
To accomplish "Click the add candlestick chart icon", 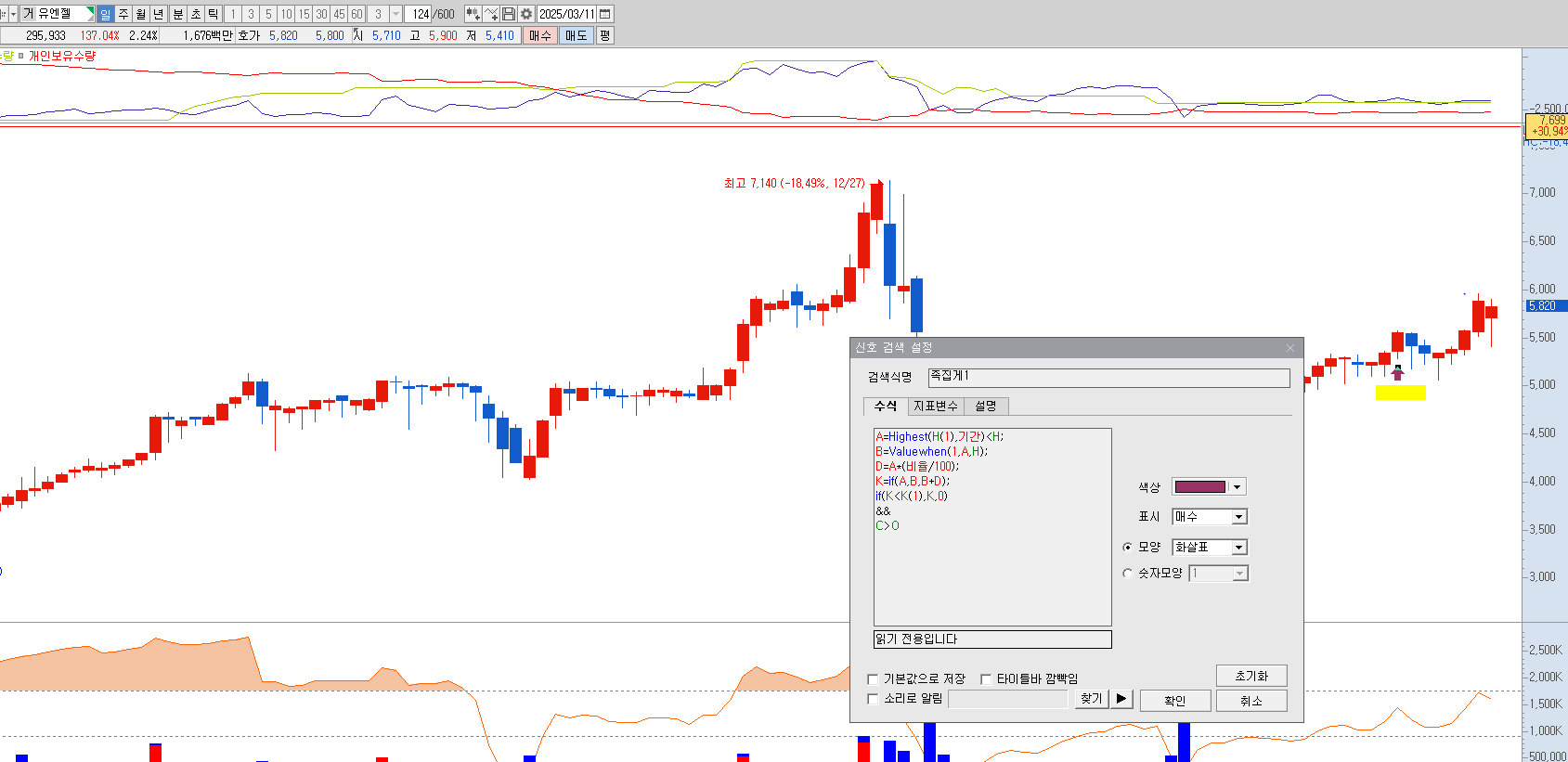I will 473,14.
